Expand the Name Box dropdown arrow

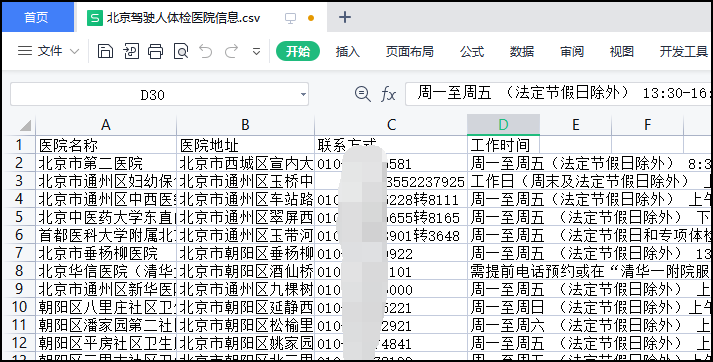303,95
